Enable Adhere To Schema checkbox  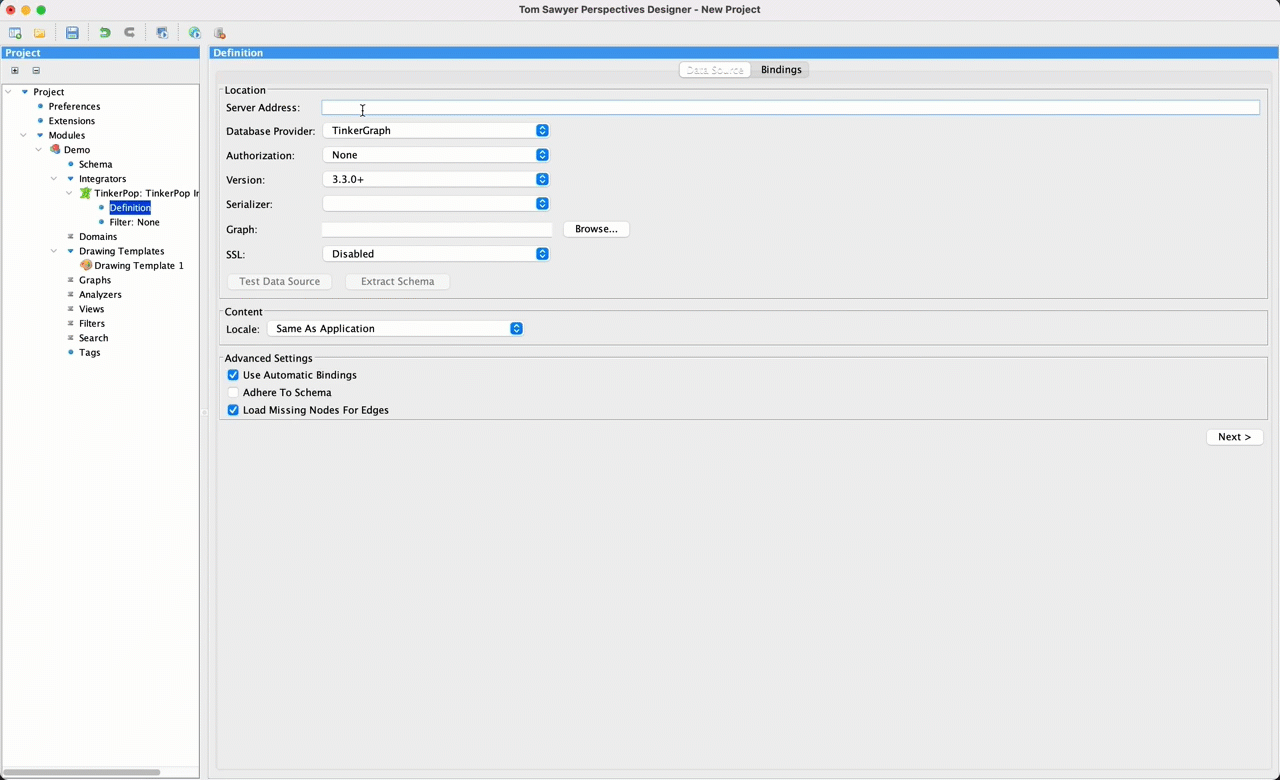233,393
